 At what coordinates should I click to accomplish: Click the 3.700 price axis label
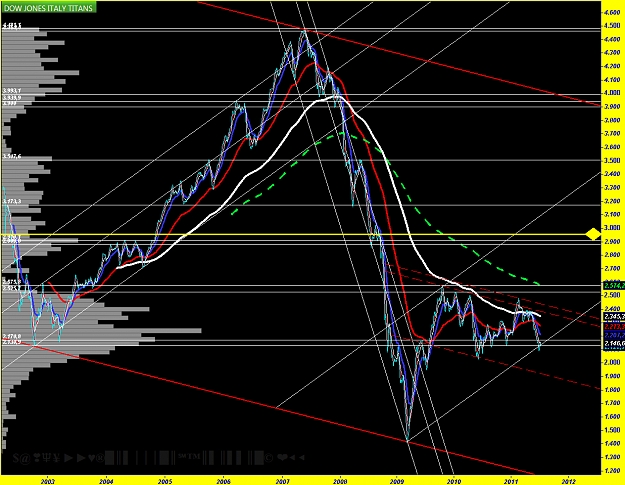tap(612, 134)
